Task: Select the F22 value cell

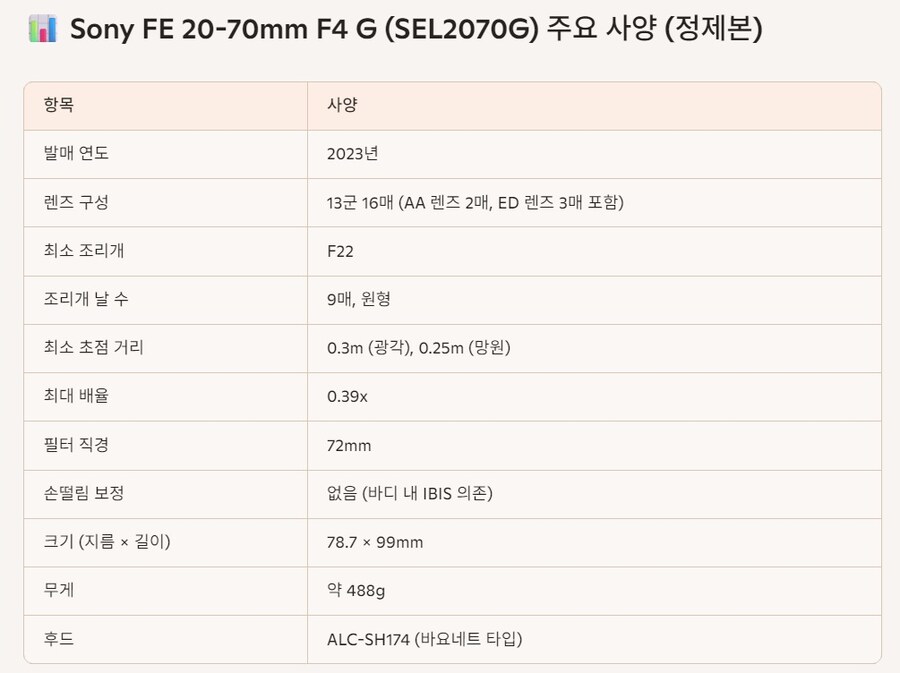Action: coord(340,251)
